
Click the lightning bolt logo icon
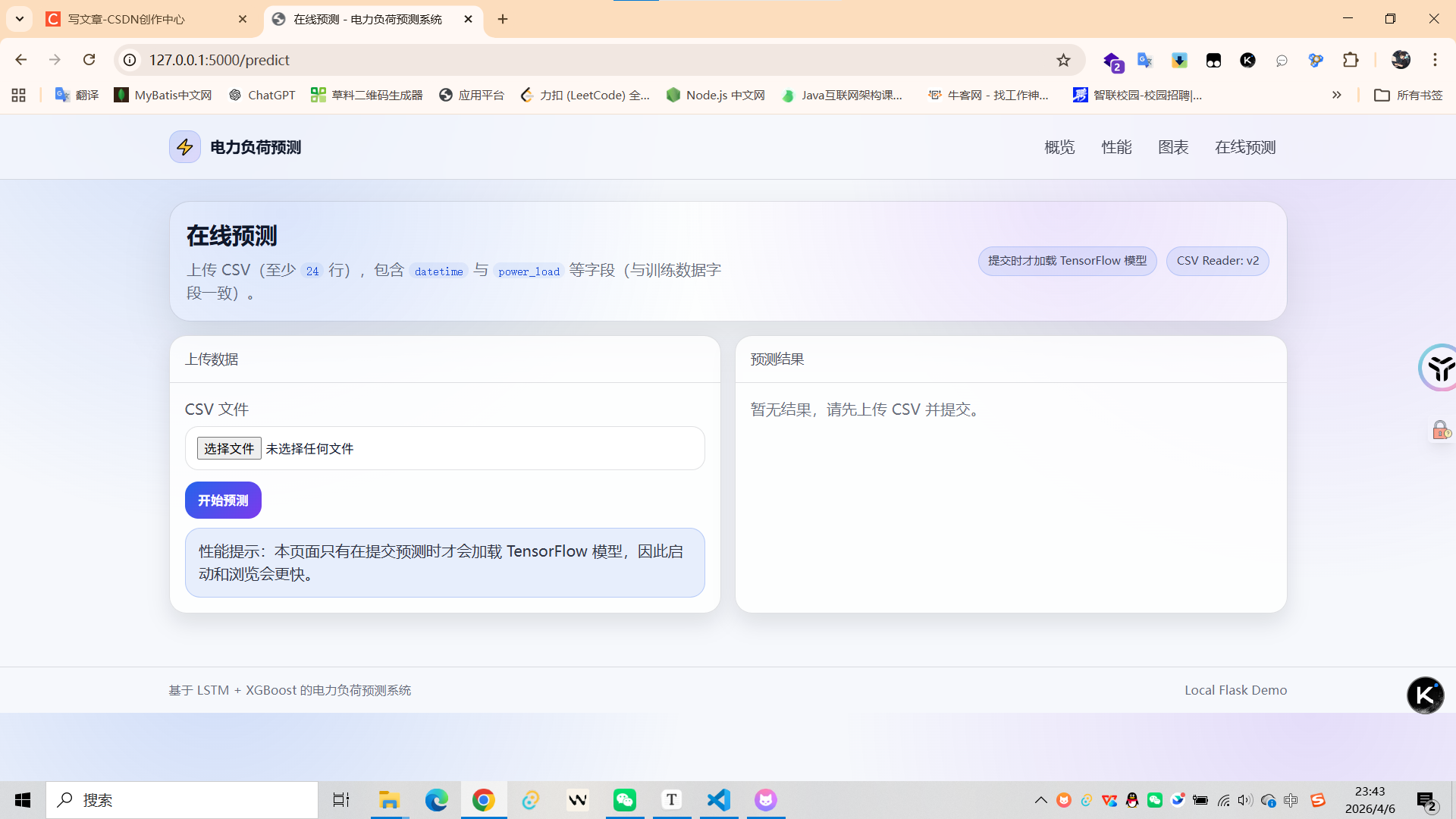pos(185,147)
